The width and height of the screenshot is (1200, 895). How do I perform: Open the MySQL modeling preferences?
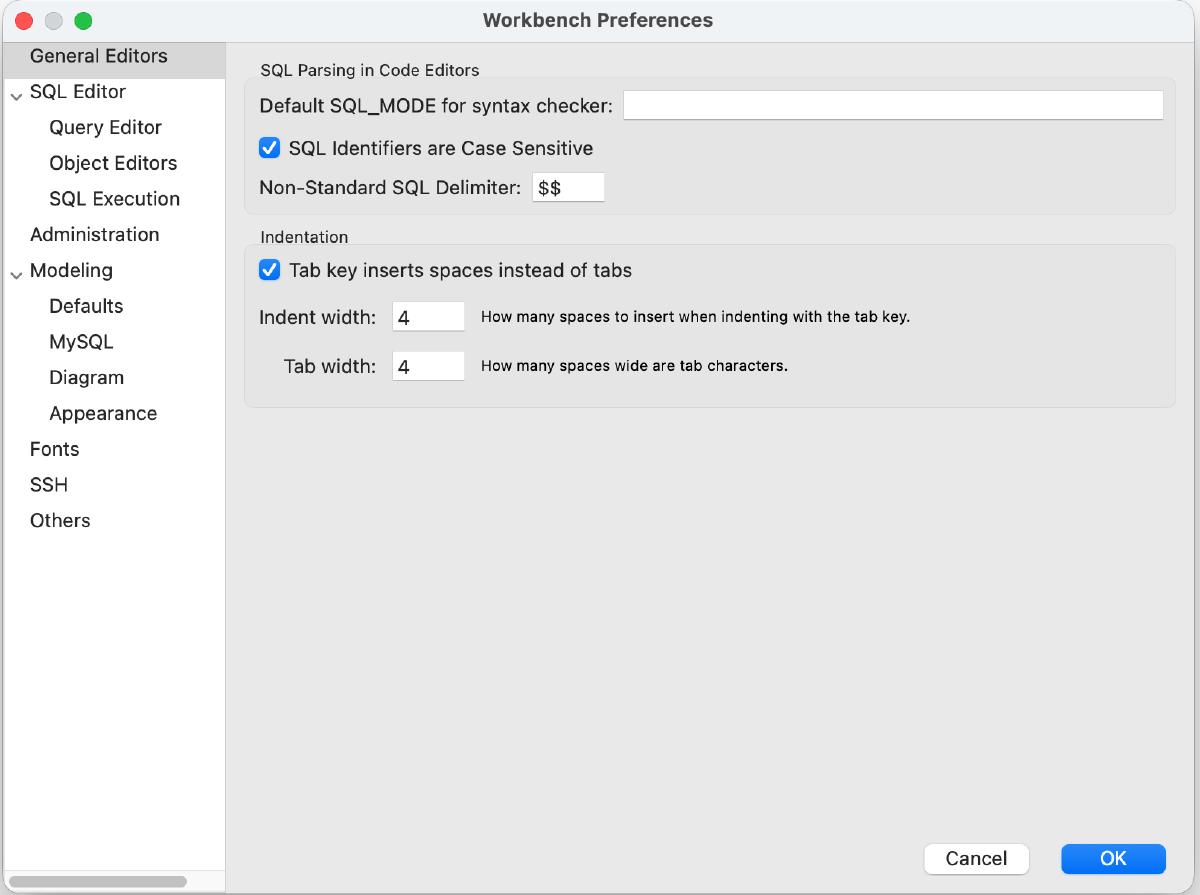click(81, 342)
